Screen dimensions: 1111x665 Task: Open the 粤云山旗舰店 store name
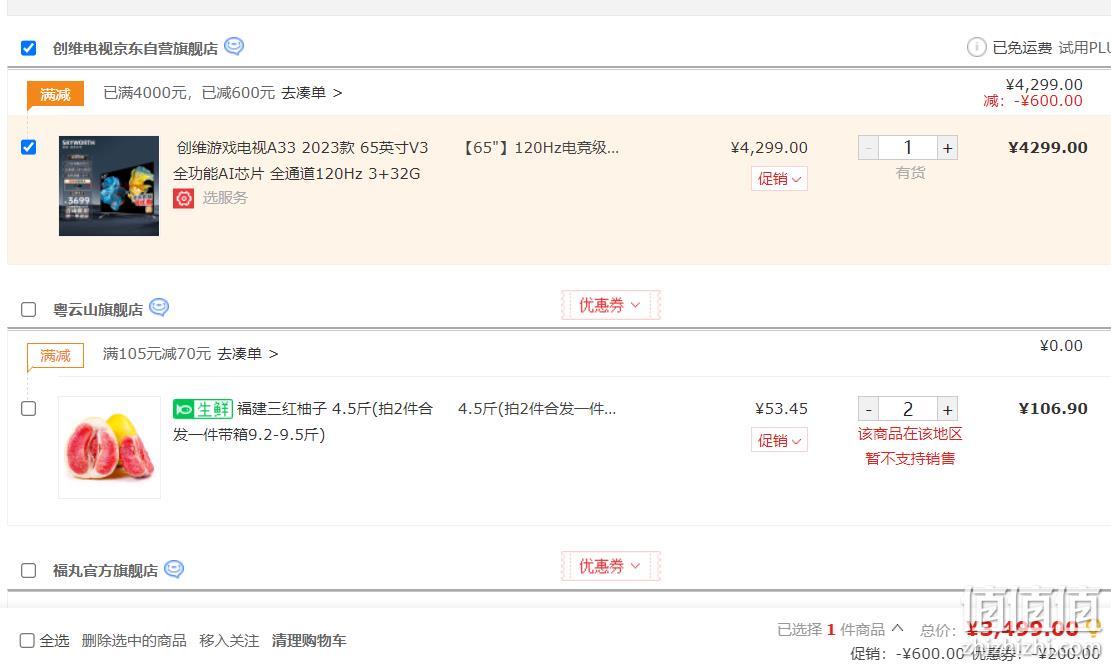click(98, 310)
